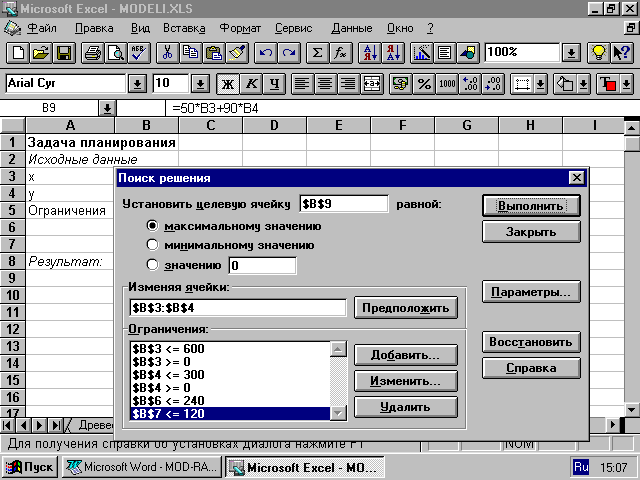Apply Currency style icon
The height and width of the screenshot is (480, 640).
[400, 84]
